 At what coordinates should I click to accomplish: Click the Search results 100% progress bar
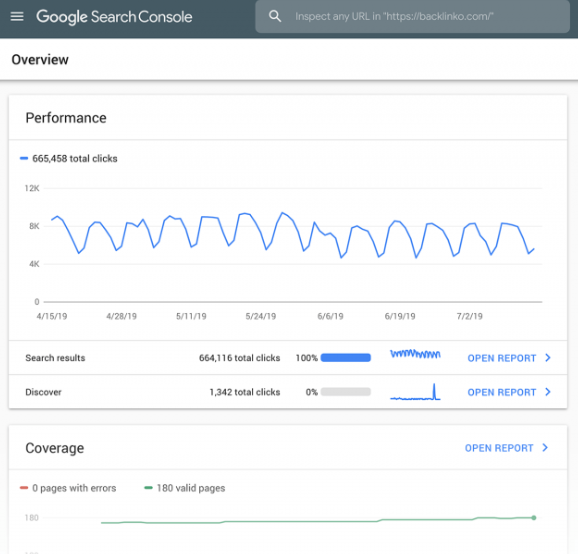346,358
